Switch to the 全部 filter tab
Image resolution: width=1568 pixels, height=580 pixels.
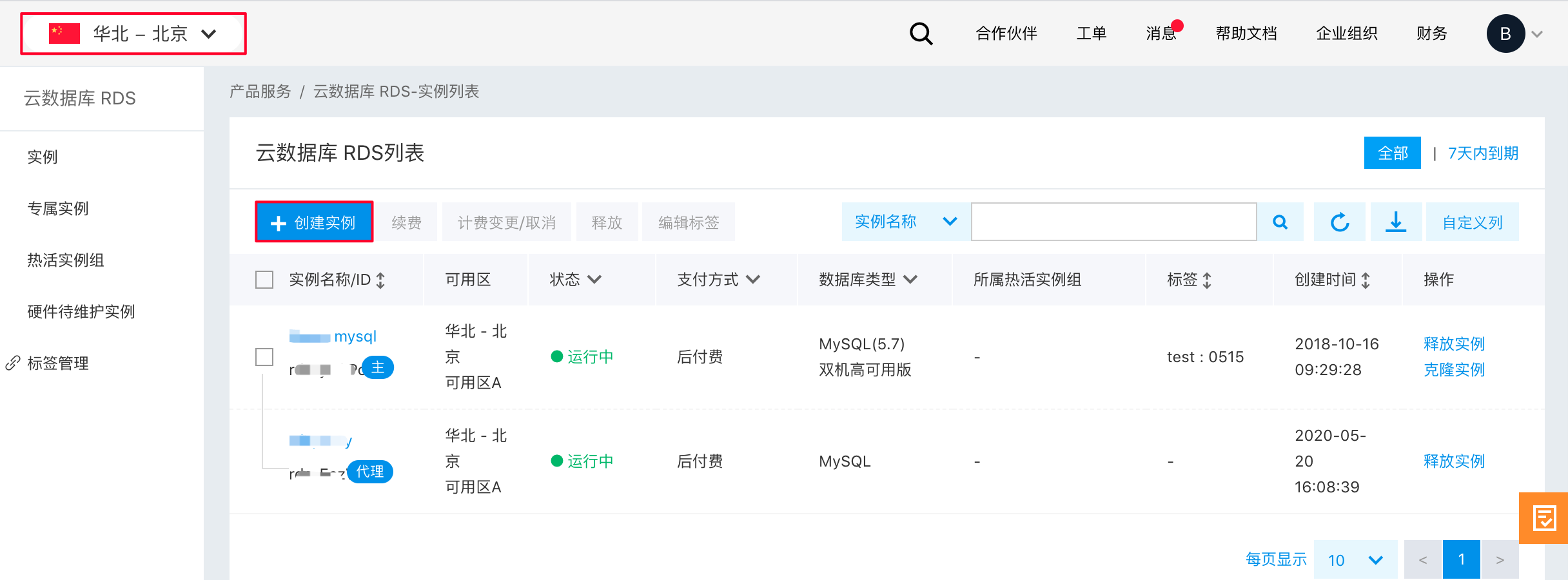point(1393,153)
